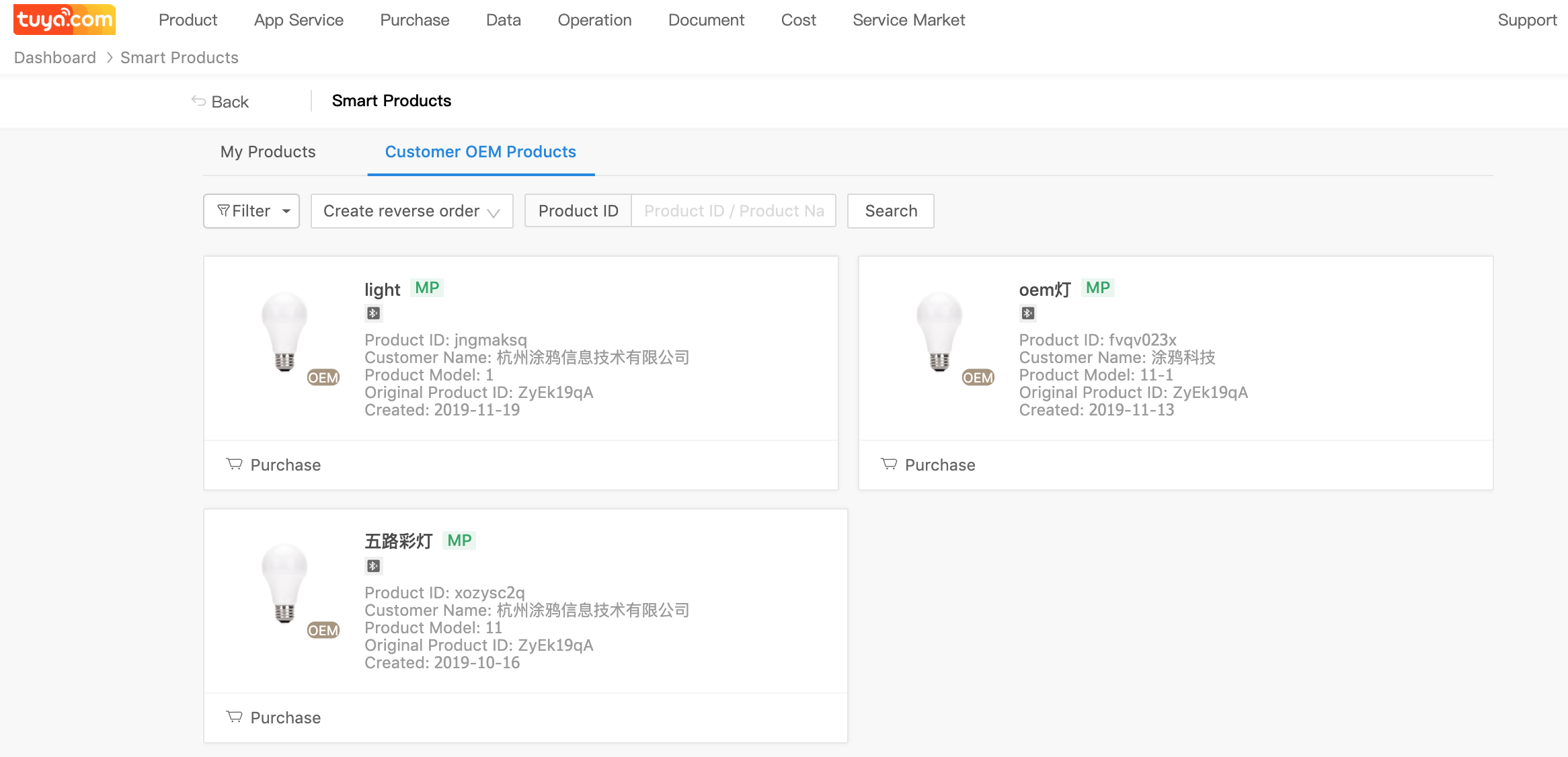1568x757 pixels.
Task: Open the Service Market menu
Action: click(x=908, y=20)
